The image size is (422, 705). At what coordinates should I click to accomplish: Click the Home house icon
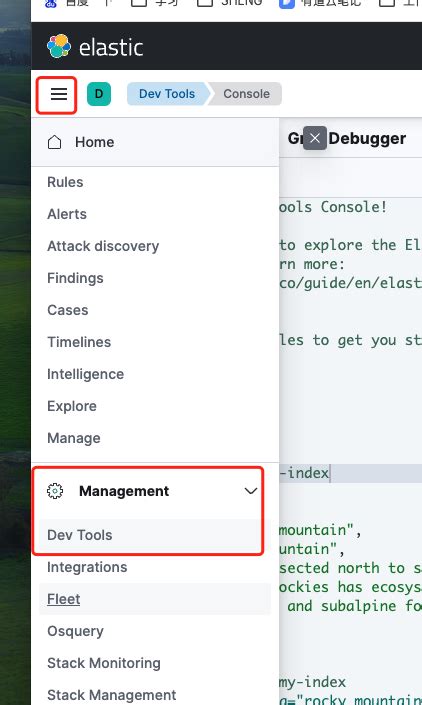pyautogui.click(x=54, y=142)
